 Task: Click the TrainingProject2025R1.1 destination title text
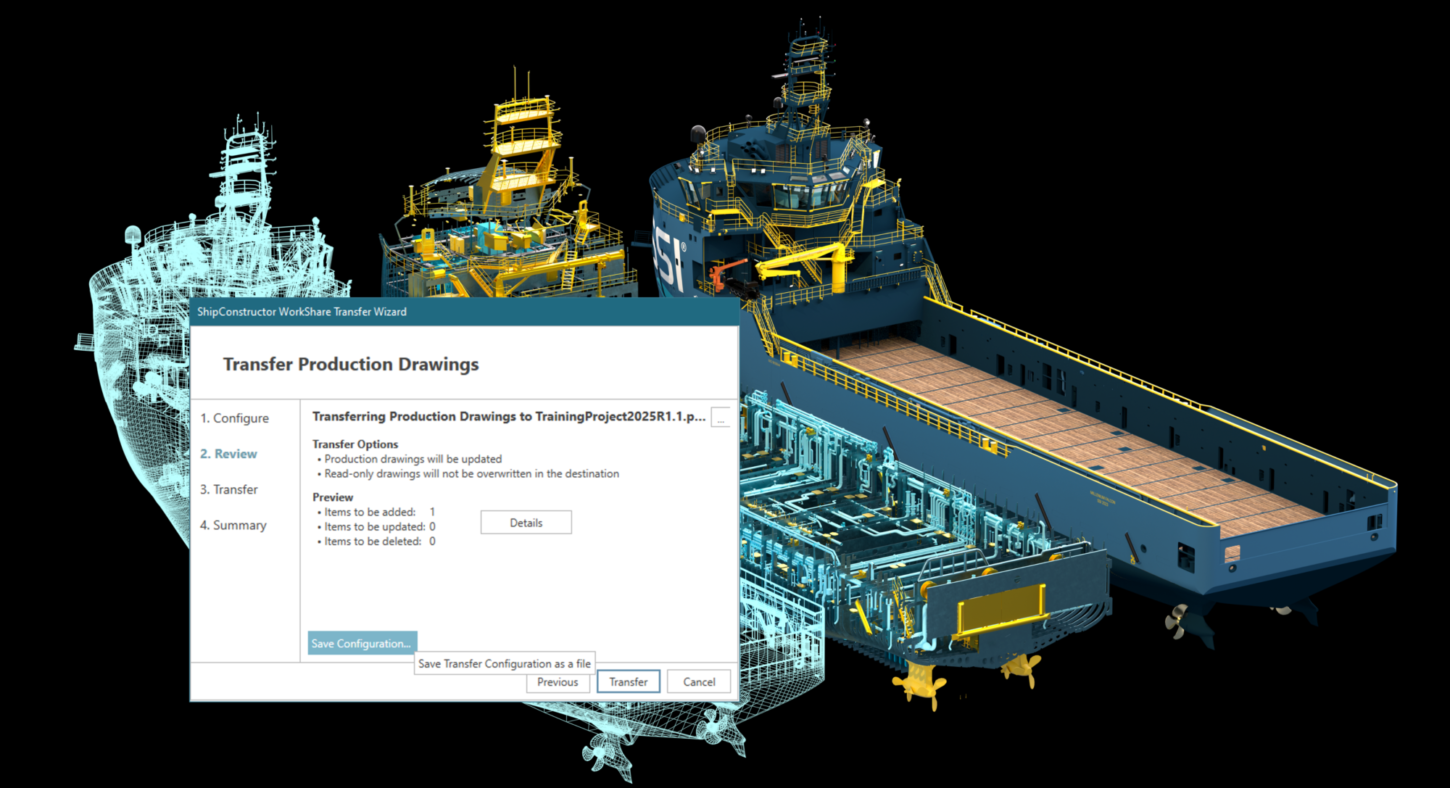coord(509,416)
